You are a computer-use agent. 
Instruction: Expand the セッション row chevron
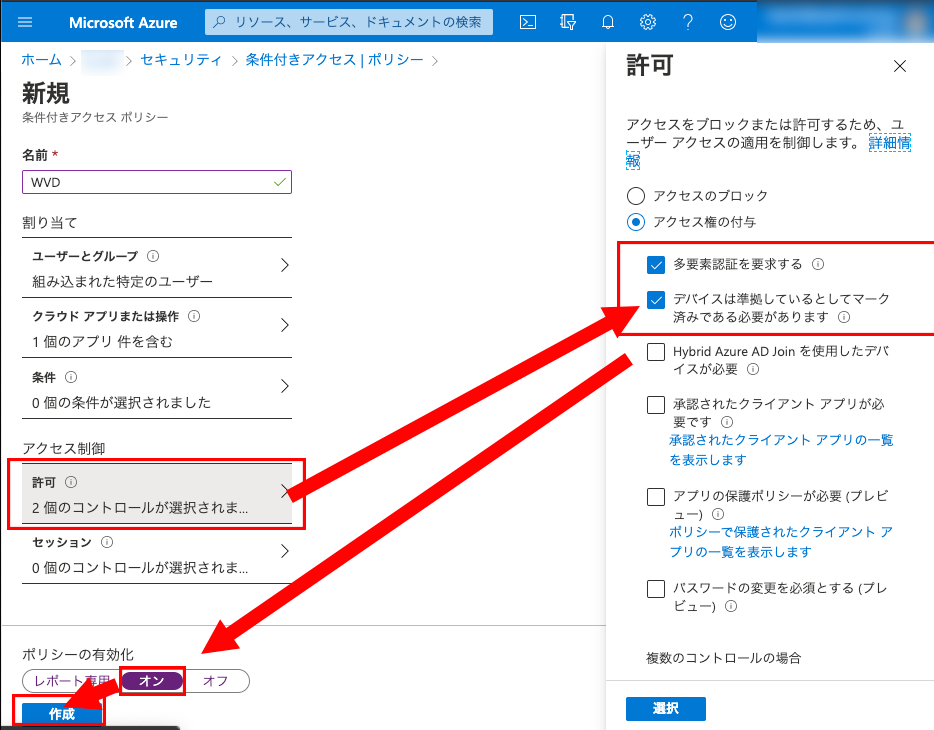[285, 551]
